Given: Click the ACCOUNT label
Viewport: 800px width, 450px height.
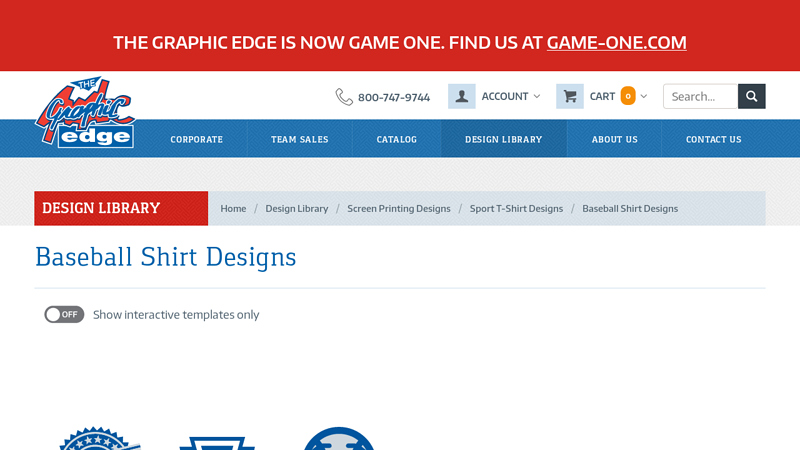Looking at the screenshot, I should point(505,96).
